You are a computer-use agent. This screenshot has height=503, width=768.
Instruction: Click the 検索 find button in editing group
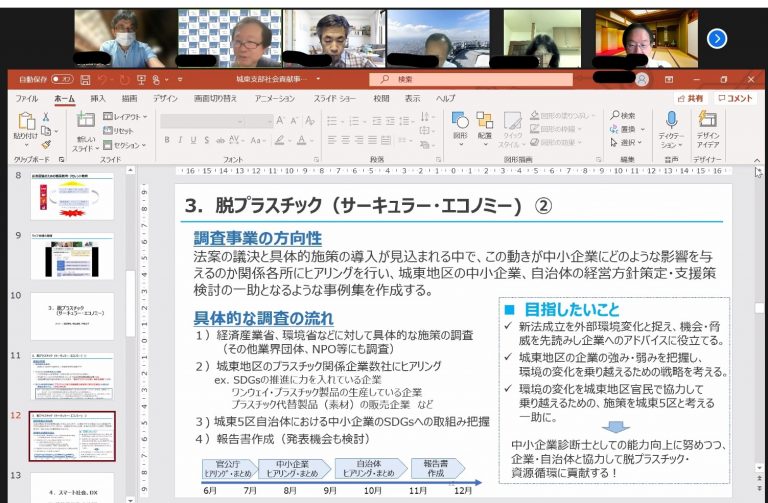point(623,116)
